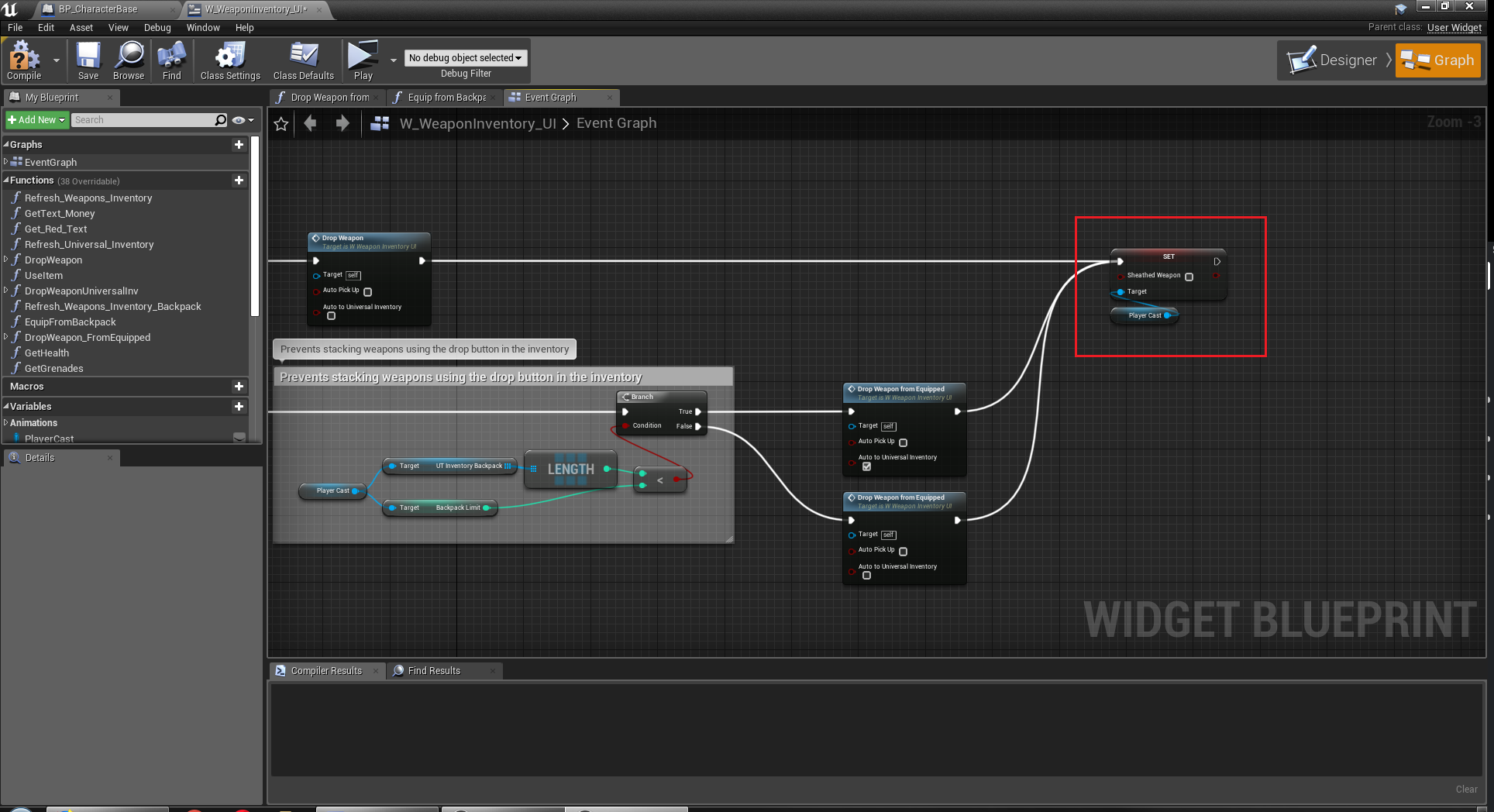Screen dimensions: 1494x812
Task: Open the Window menu
Action: pyautogui.click(x=203, y=28)
